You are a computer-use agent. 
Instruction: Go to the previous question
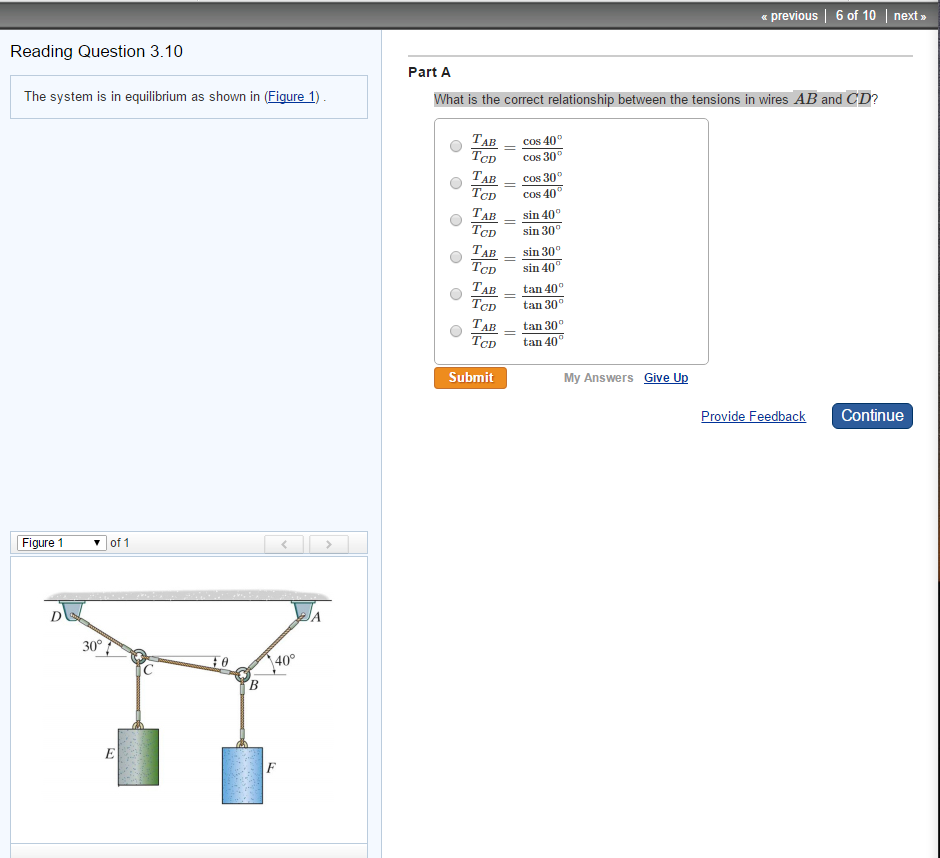[x=790, y=16]
